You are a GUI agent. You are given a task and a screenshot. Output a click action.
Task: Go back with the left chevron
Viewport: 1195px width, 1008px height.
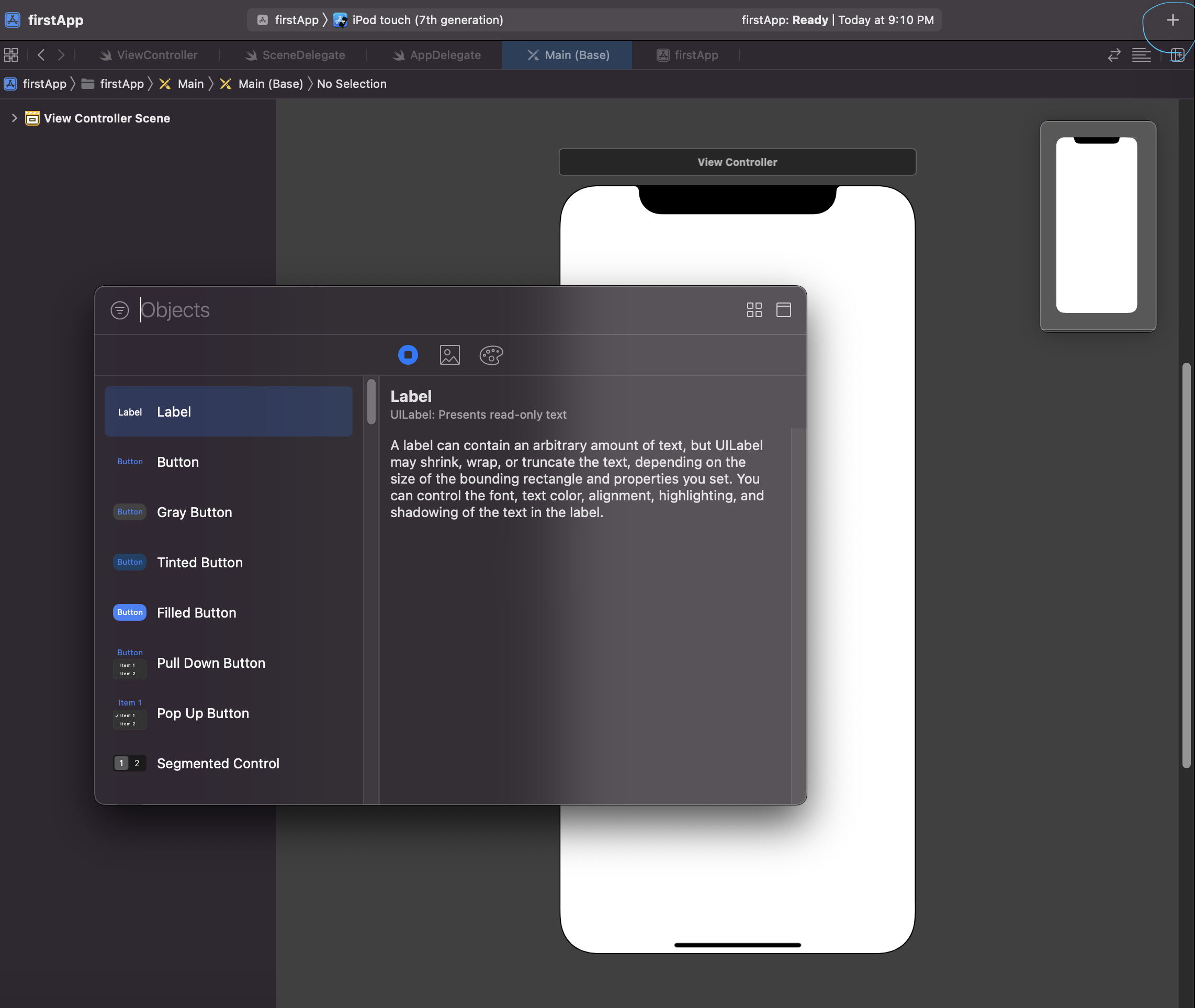click(x=41, y=55)
